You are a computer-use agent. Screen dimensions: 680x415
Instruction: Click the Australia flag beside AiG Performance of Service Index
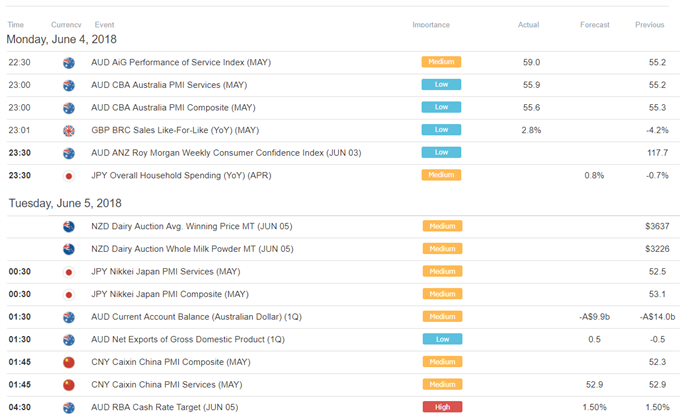point(69,63)
